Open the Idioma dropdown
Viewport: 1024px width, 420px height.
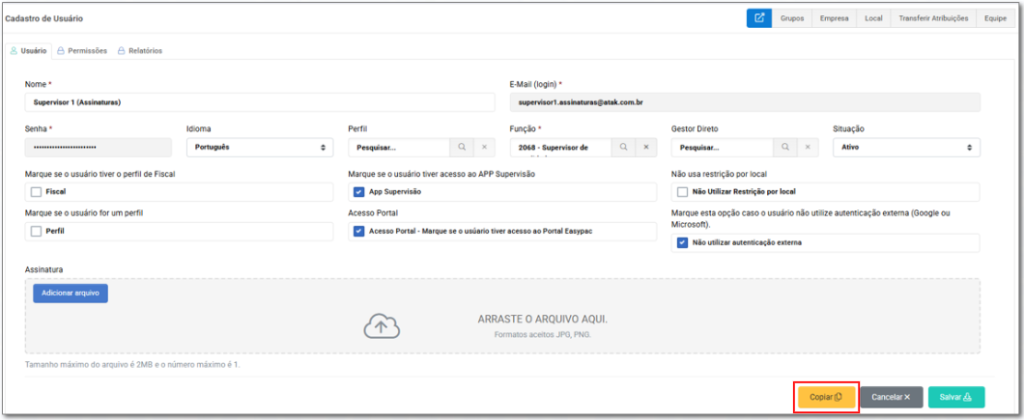coord(260,148)
